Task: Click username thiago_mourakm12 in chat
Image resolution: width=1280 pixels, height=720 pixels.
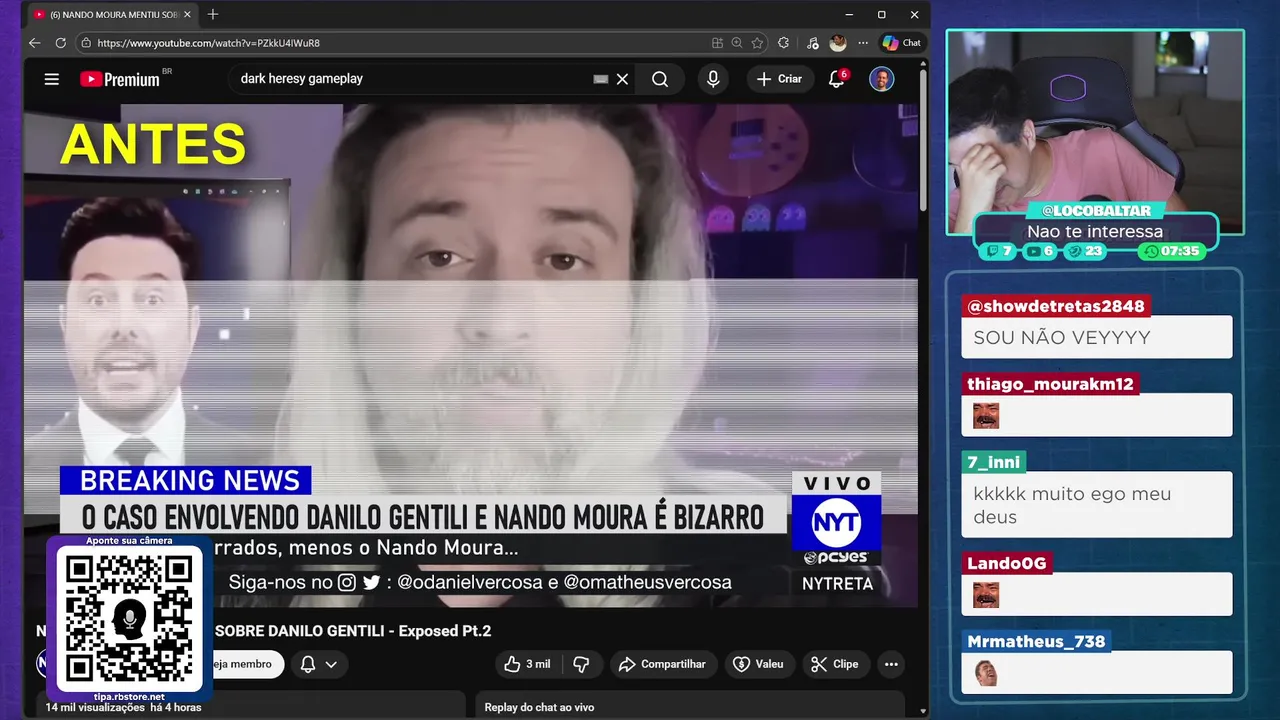Action: point(1050,384)
